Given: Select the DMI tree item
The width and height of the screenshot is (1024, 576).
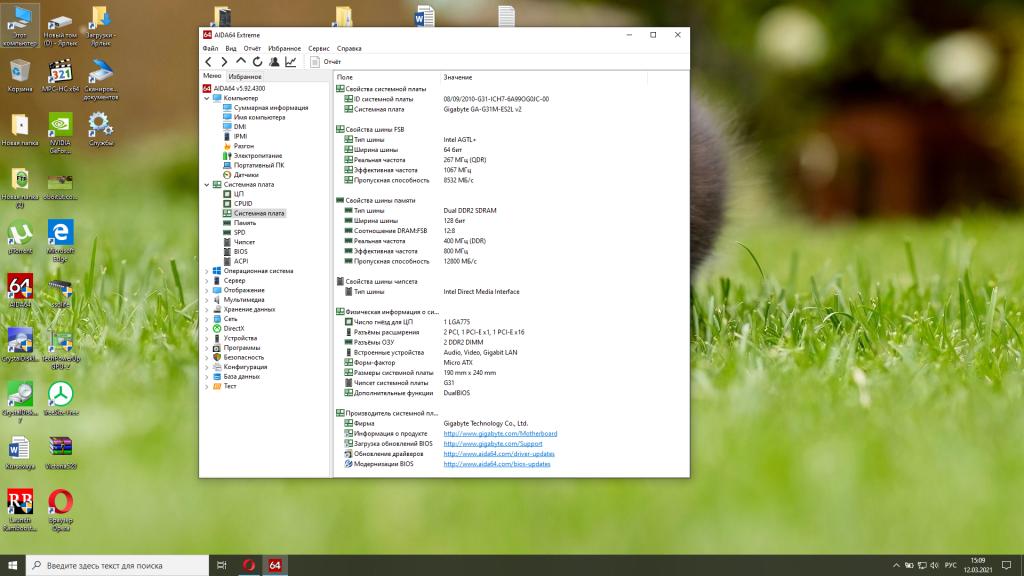Looking at the screenshot, I should pos(240,127).
